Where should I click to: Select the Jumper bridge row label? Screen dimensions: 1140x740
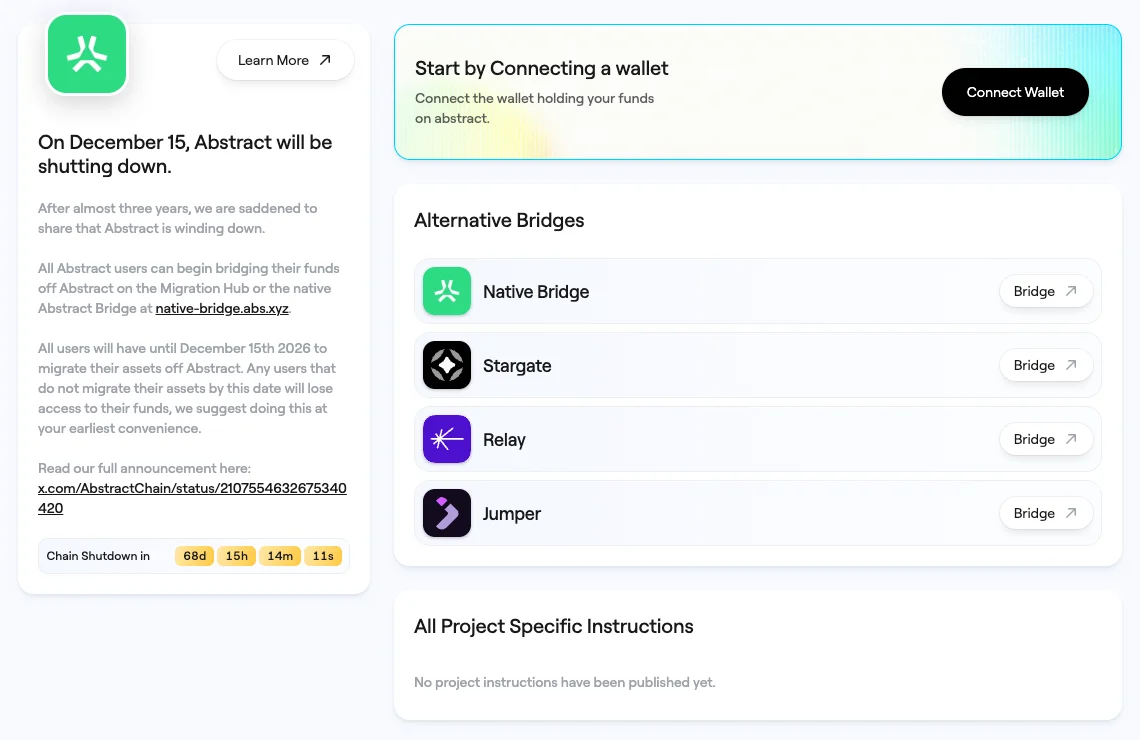tap(512, 514)
